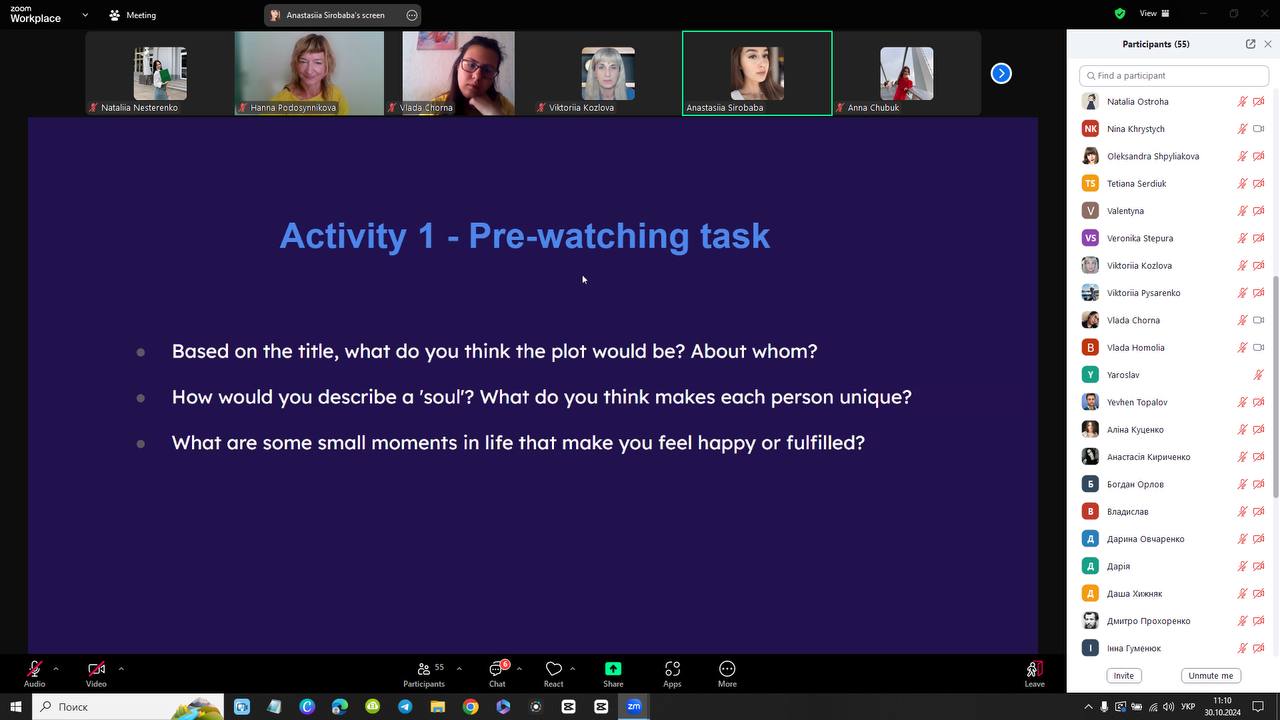Unmute the microphone with Audio button
Screen dimensions: 1280x720
[x=35, y=669]
